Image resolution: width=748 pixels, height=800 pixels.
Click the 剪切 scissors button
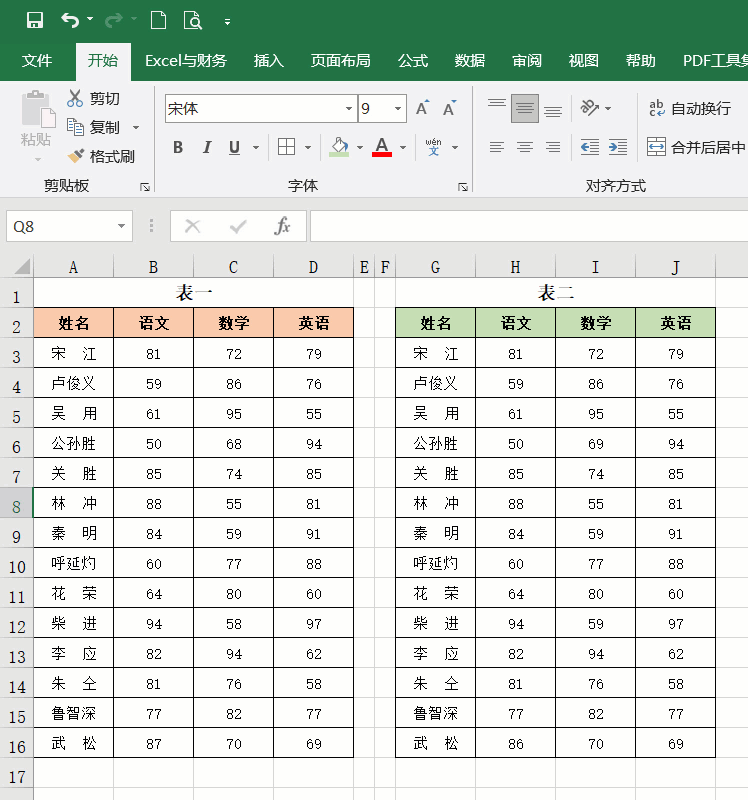(93, 98)
